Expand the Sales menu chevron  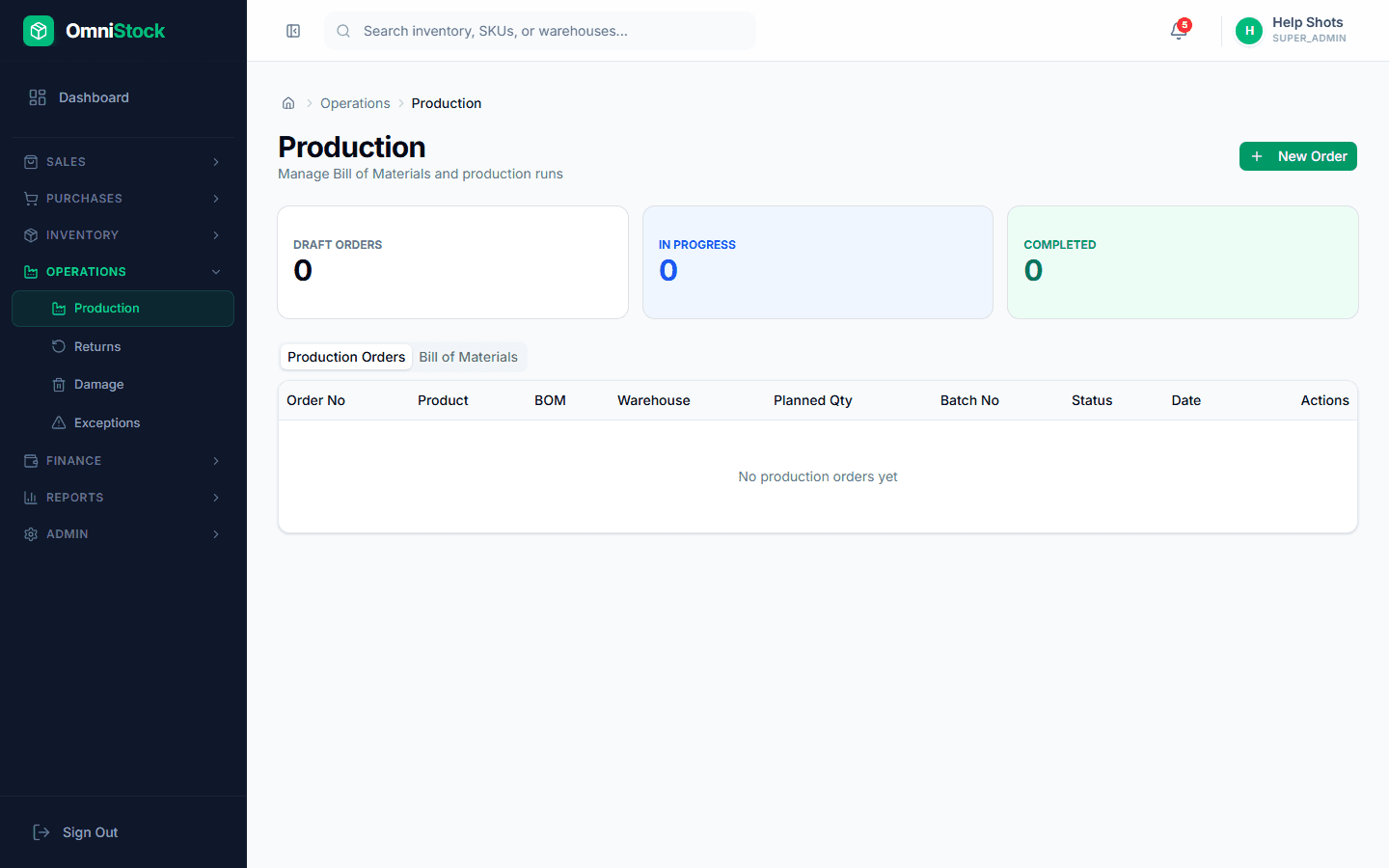[x=216, y=162]
